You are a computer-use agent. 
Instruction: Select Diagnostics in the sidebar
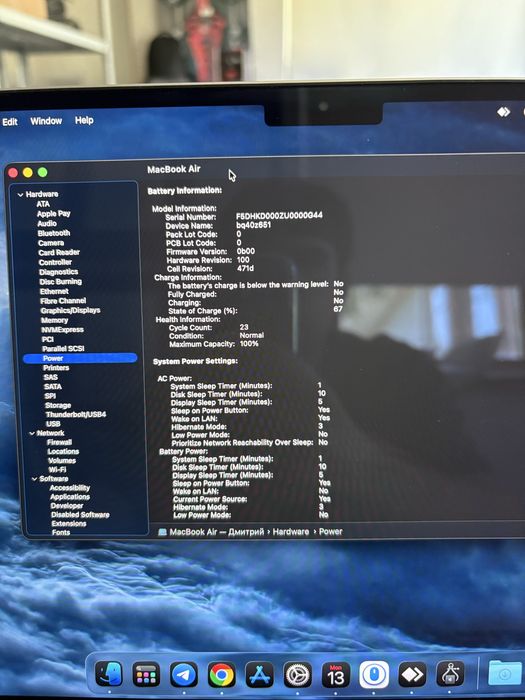coord(58,272)
